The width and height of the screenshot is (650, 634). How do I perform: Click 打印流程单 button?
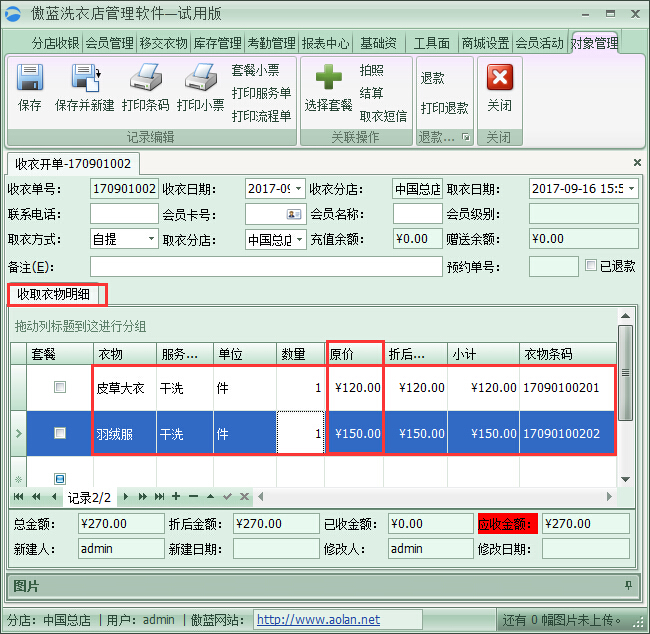261,116
